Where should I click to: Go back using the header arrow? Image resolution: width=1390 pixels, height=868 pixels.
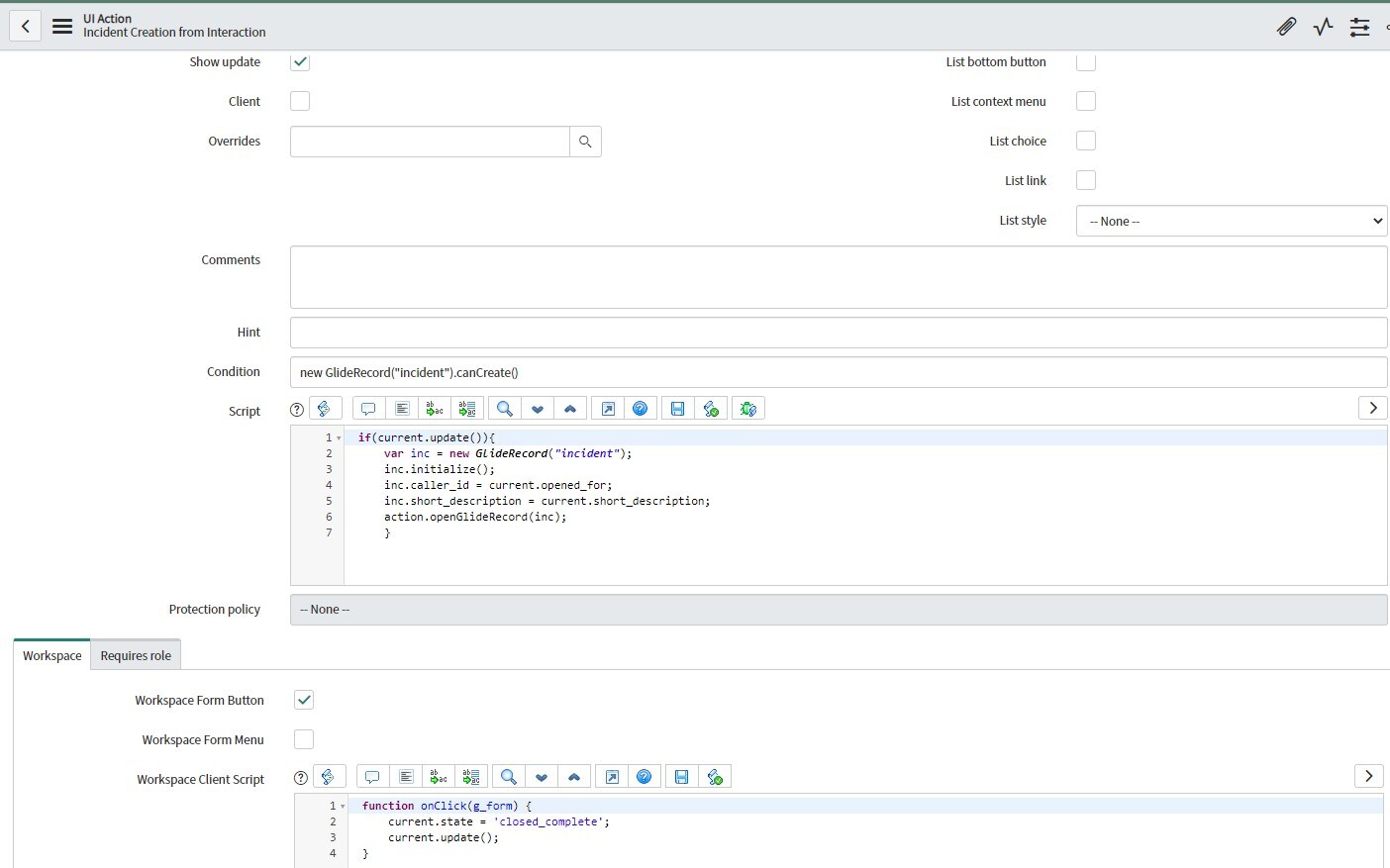pyautogui.click(x=25, y=26)
